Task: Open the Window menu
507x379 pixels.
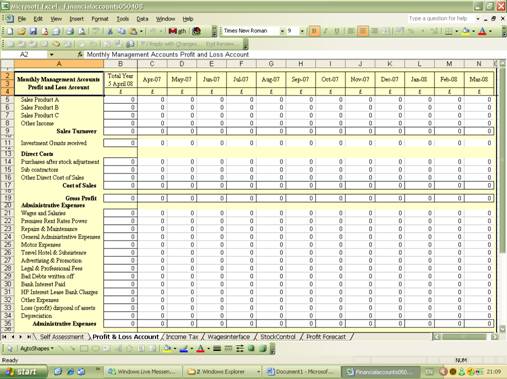Action: 165,19
